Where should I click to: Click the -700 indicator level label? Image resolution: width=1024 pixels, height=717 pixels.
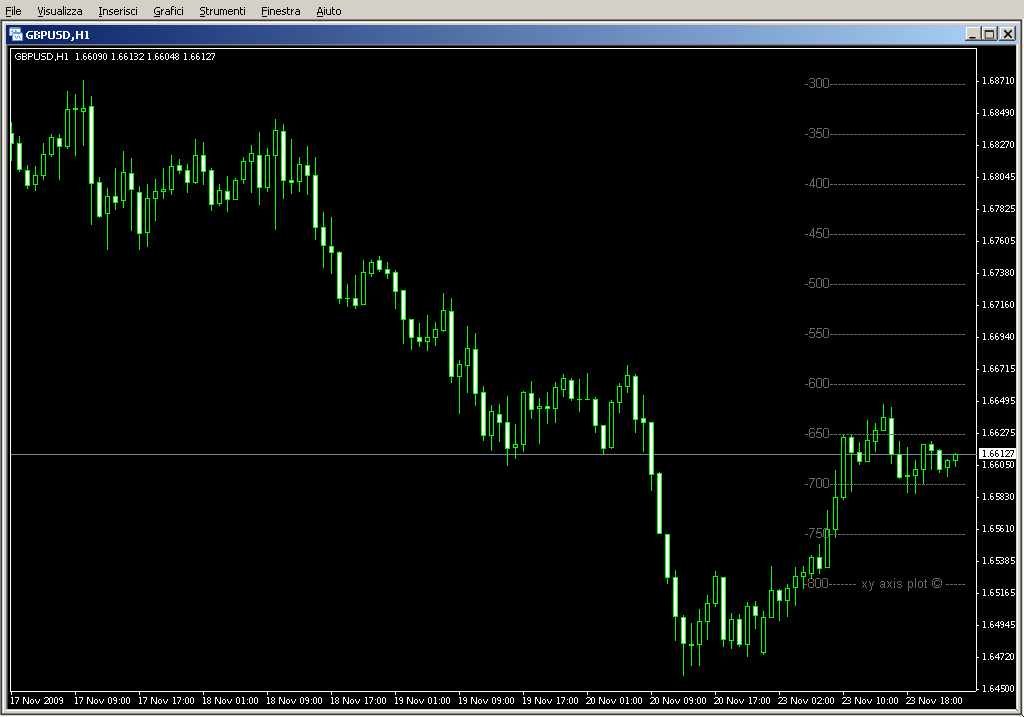[817, 483]
